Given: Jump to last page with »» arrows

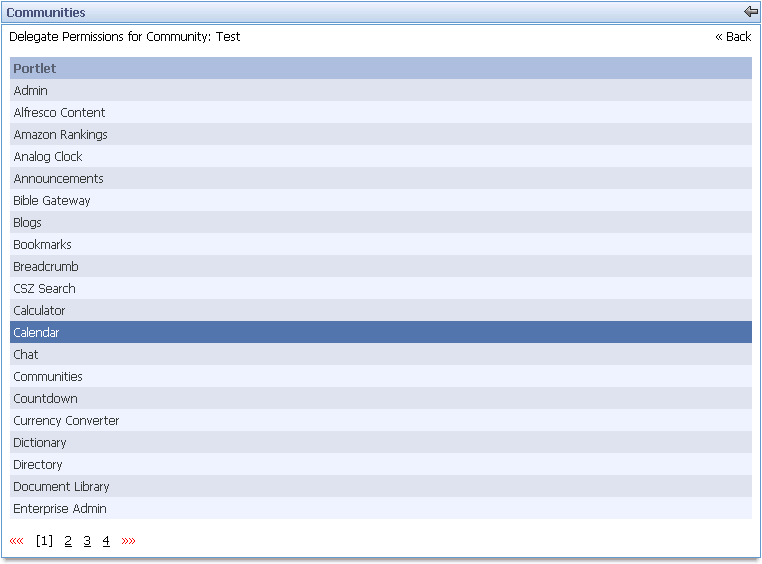Looking at the screenshot, I should click(128, 541).
